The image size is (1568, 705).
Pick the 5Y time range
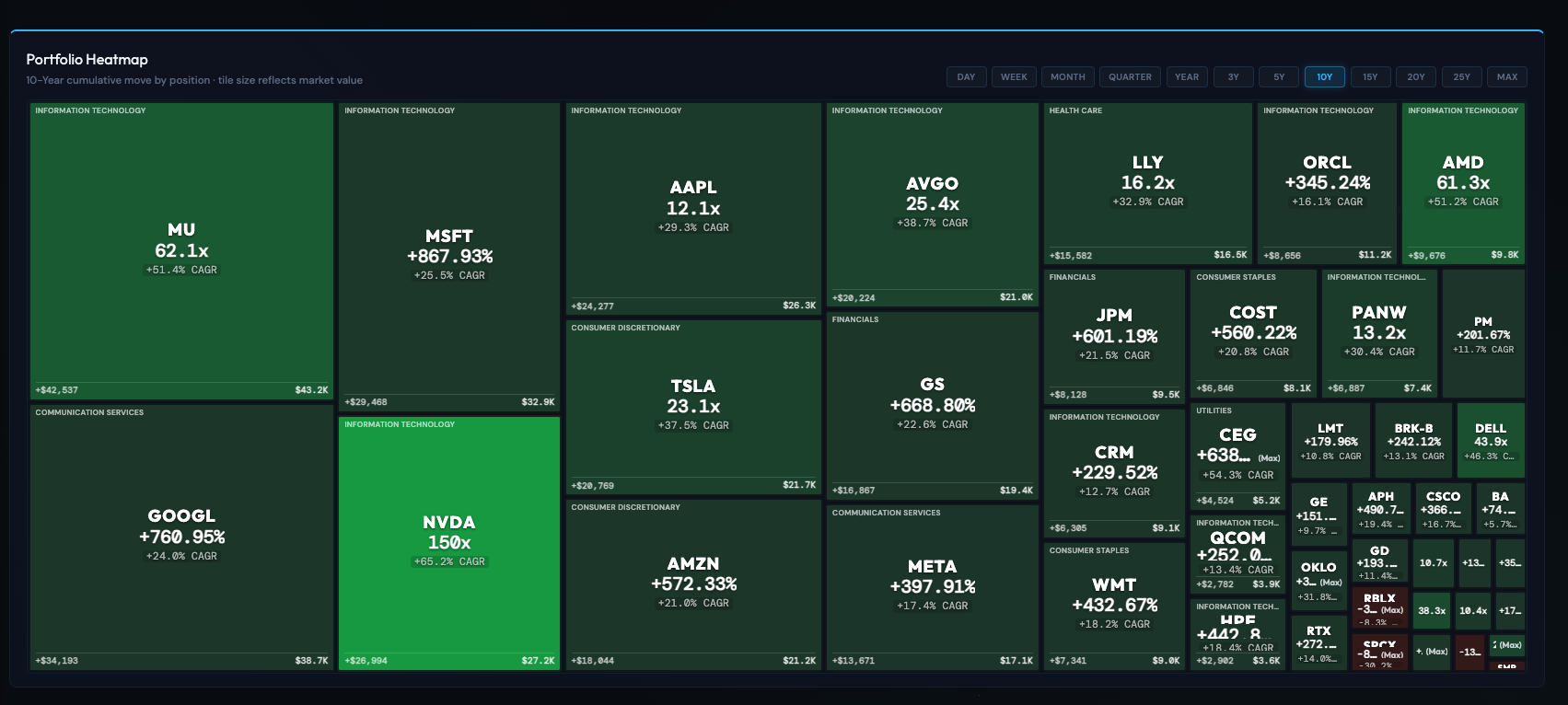[1279, 77]
